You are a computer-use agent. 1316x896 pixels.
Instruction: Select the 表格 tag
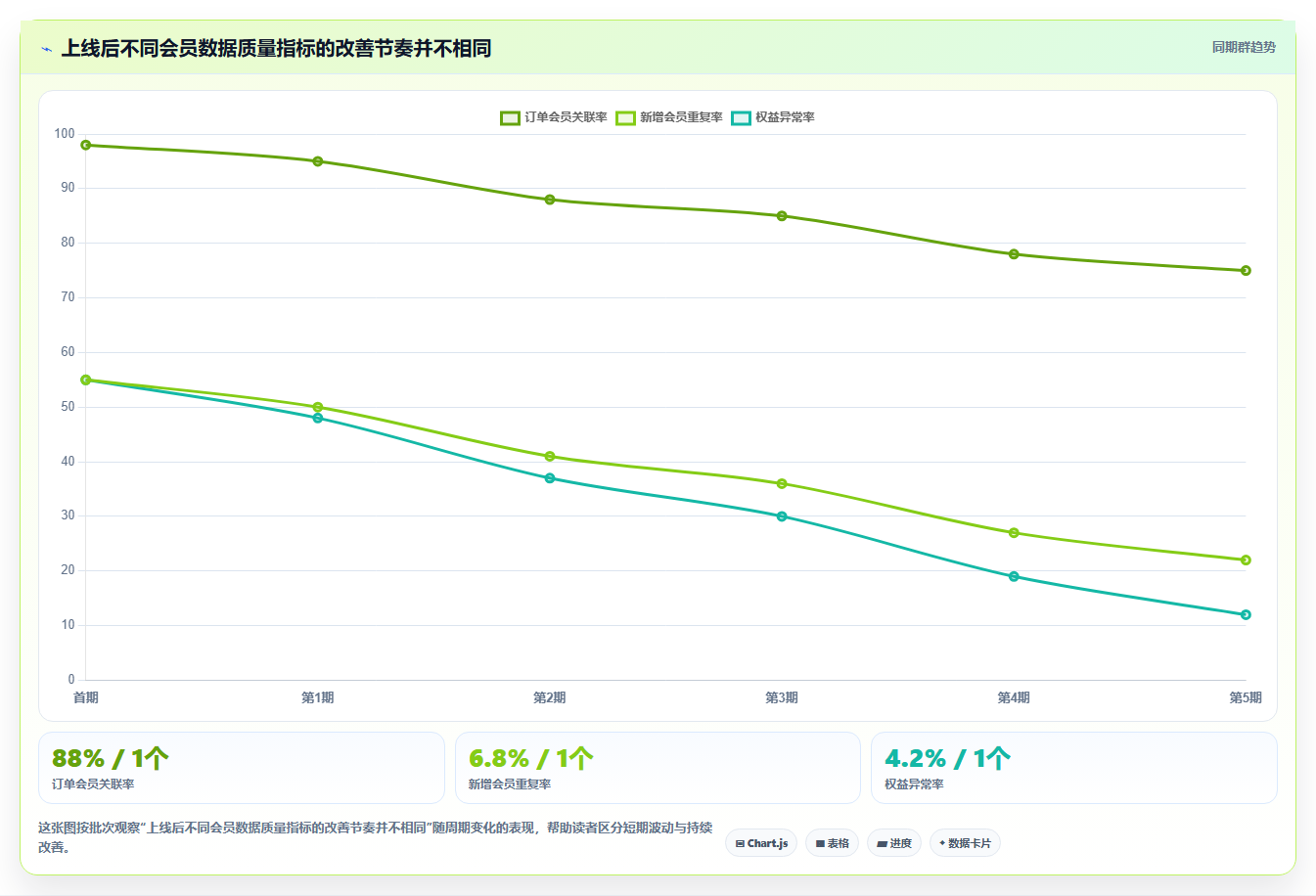(x=832, y=843)
